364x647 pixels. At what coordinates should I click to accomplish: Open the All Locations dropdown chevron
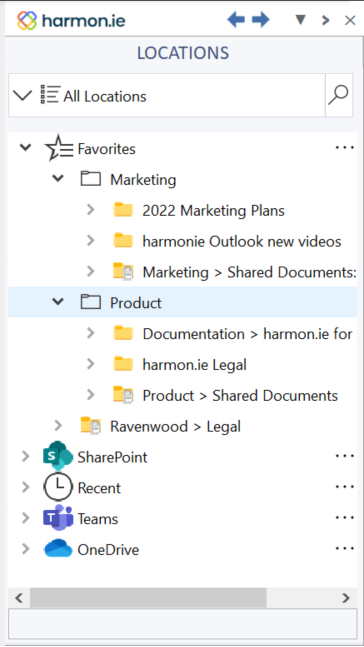[x=22, y=96]
